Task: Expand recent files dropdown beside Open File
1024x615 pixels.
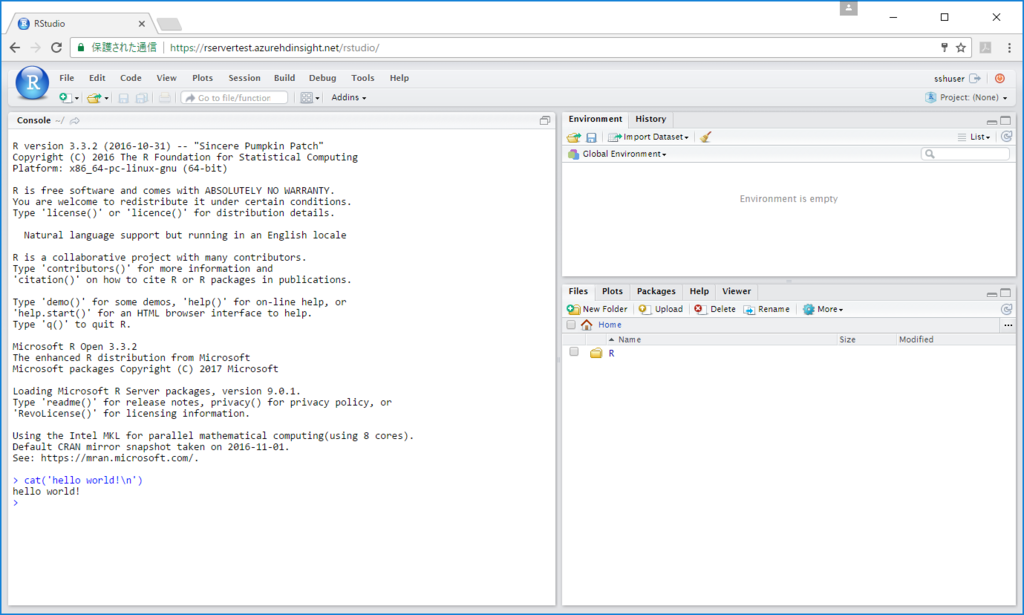Action: click(106, 98)
